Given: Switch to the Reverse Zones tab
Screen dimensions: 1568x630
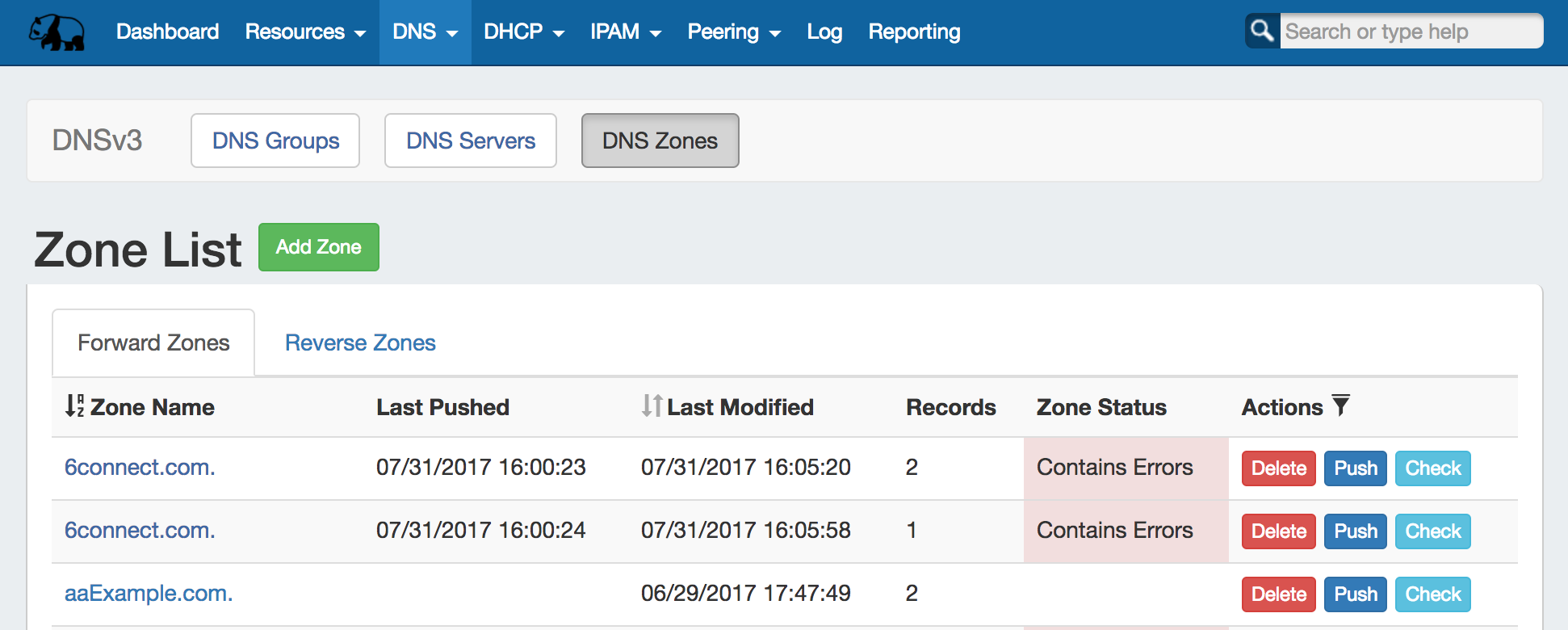Looking at the screenshot, I should pos(360,343).
